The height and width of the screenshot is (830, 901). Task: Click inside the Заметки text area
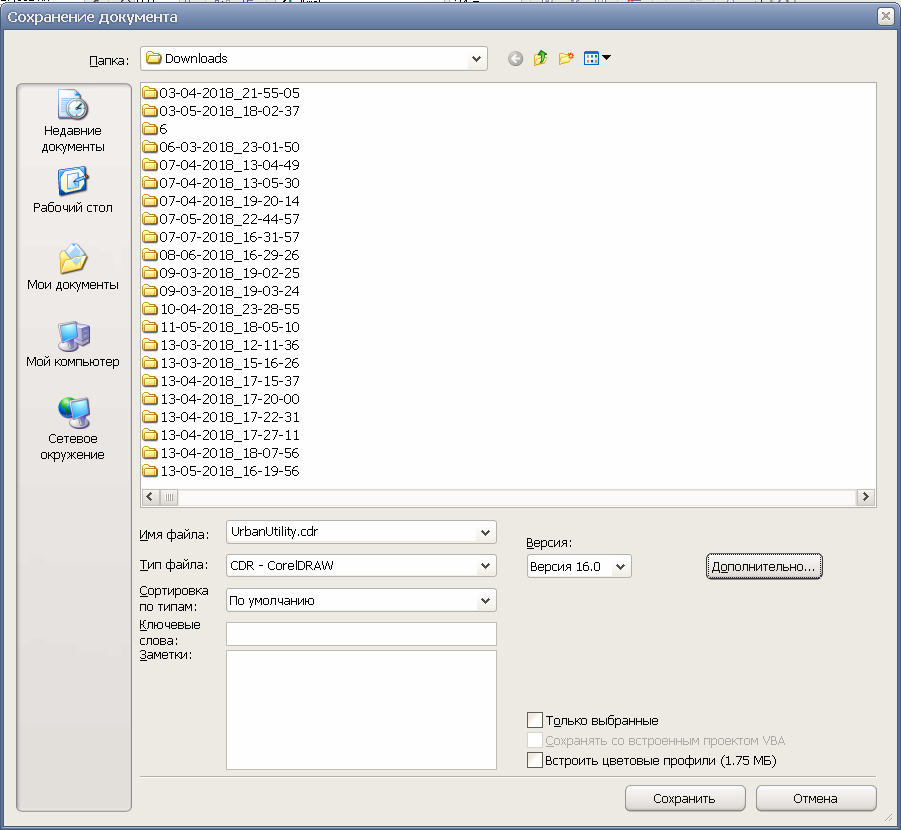pos(361,710)
